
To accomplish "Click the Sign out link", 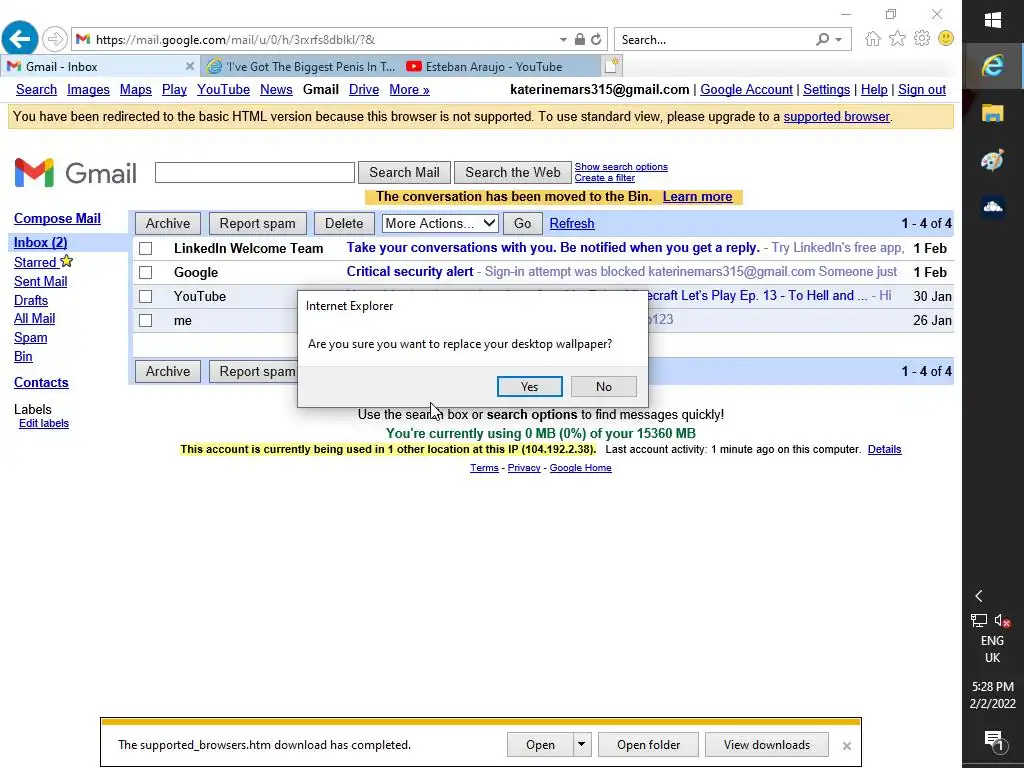I will pos(922,89).
